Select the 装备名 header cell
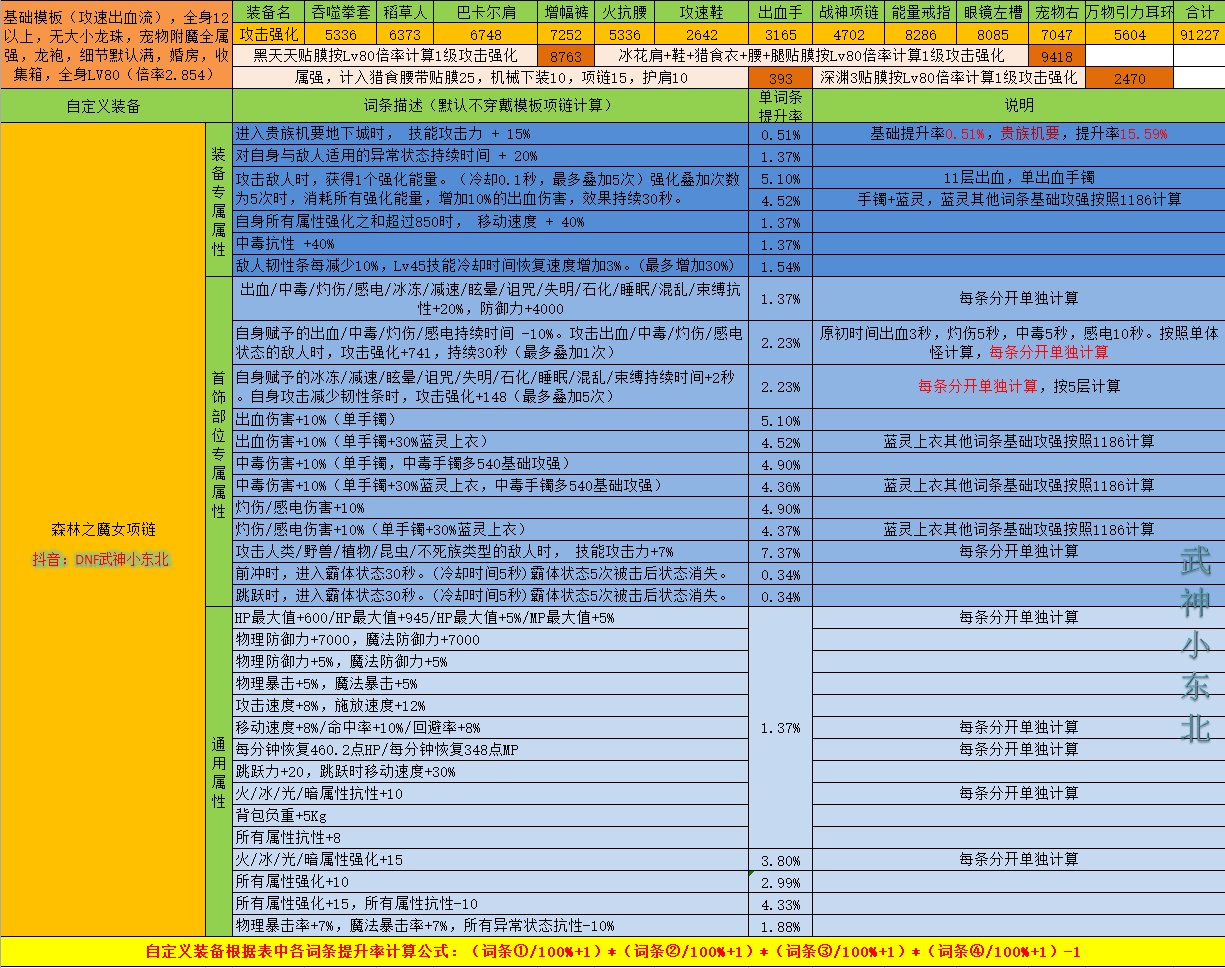The image size is (1225, 968). point(268,12)
